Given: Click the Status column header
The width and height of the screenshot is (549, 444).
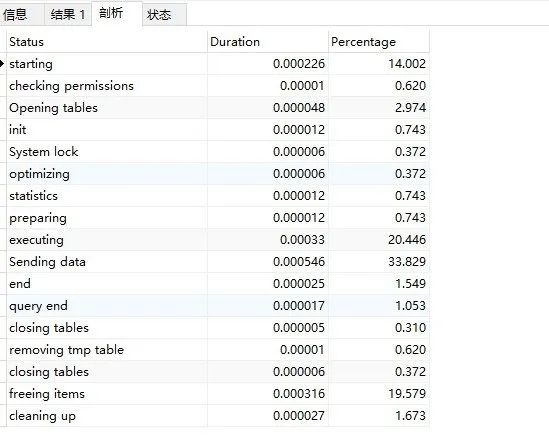Looking at the screenshot, I should pos(107,42).
